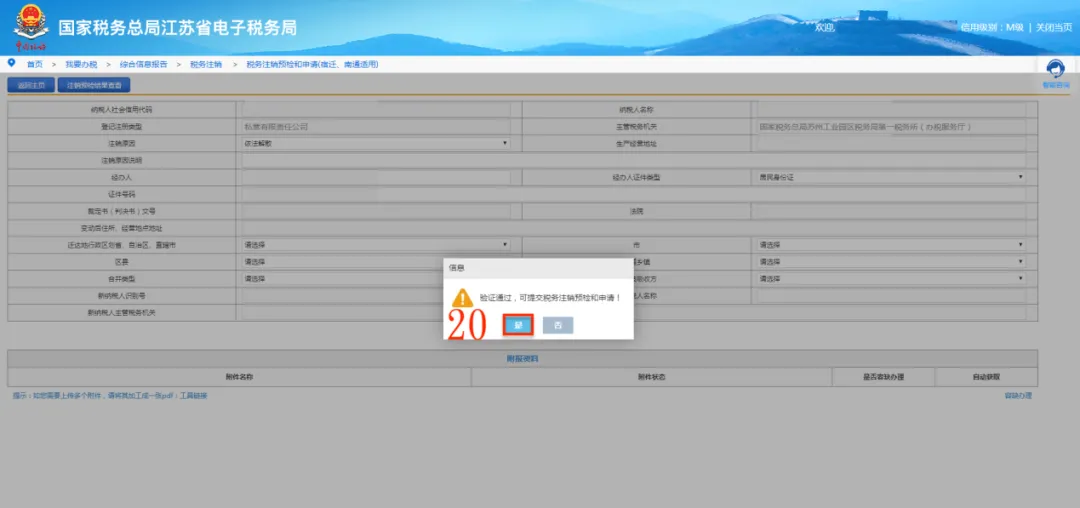1080x508 pixels.
Task: Click the 附件名称 column header
Action: [239, 377]
